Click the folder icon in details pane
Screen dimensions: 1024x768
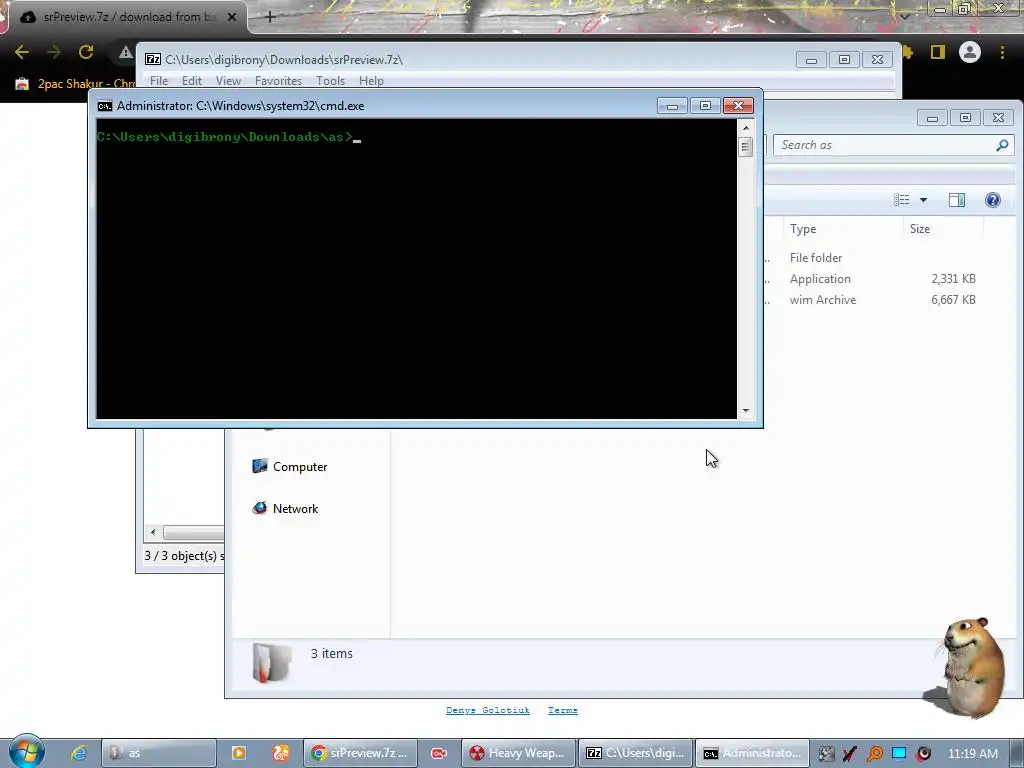271,663
